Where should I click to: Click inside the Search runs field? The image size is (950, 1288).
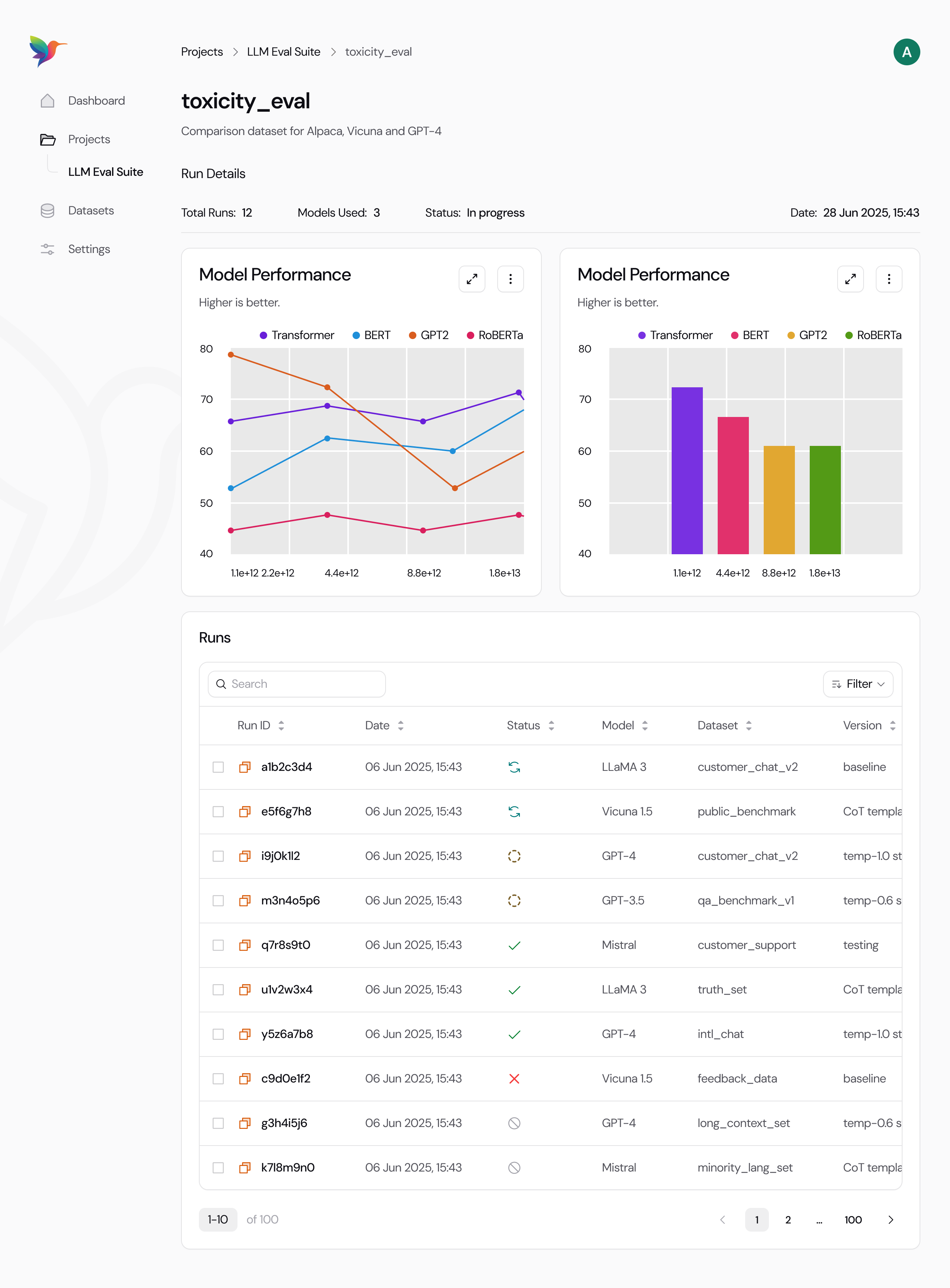click(x=296, y=683)
